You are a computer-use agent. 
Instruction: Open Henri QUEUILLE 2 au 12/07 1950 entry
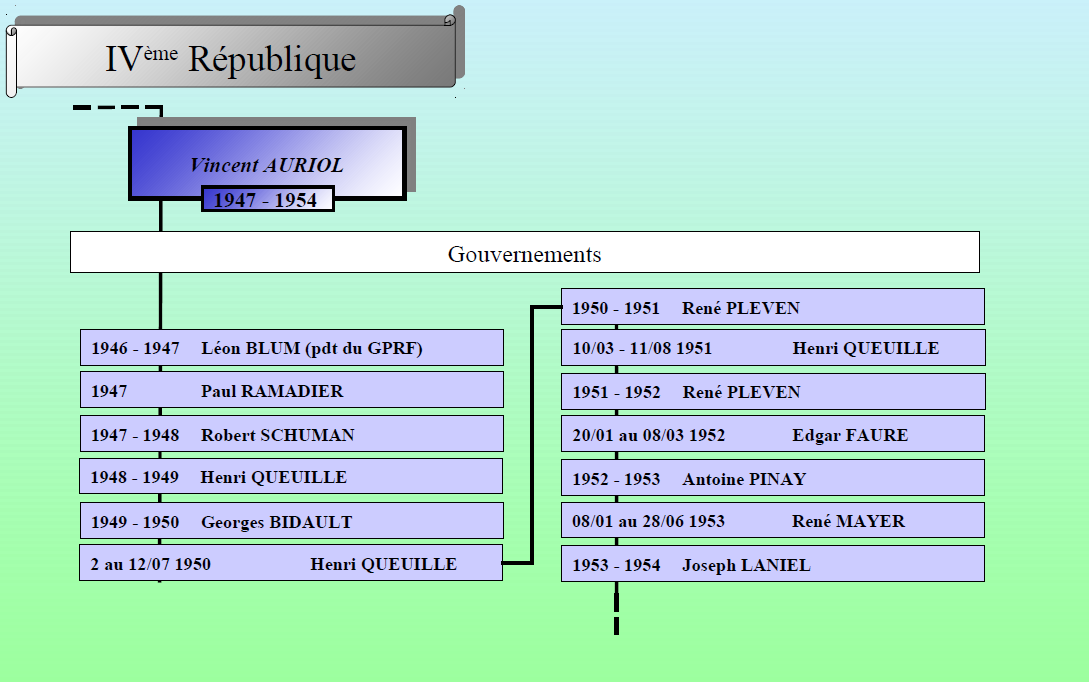tap(291, 564)
